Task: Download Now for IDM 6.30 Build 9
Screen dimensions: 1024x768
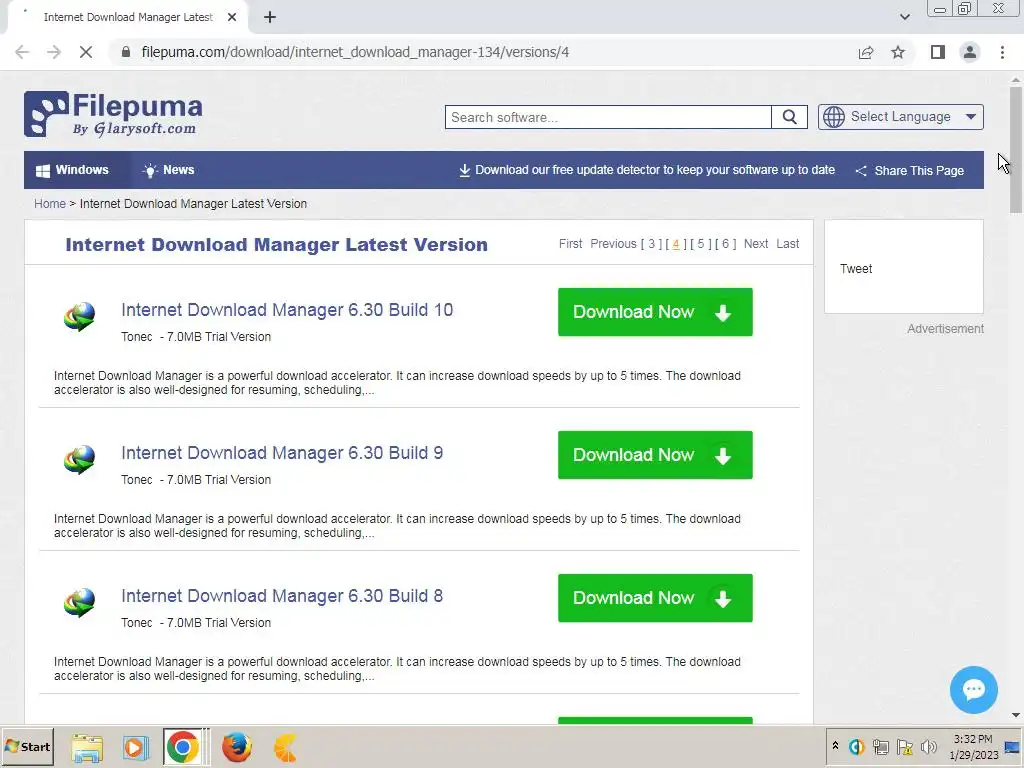Action: click(x=655, y=455)
